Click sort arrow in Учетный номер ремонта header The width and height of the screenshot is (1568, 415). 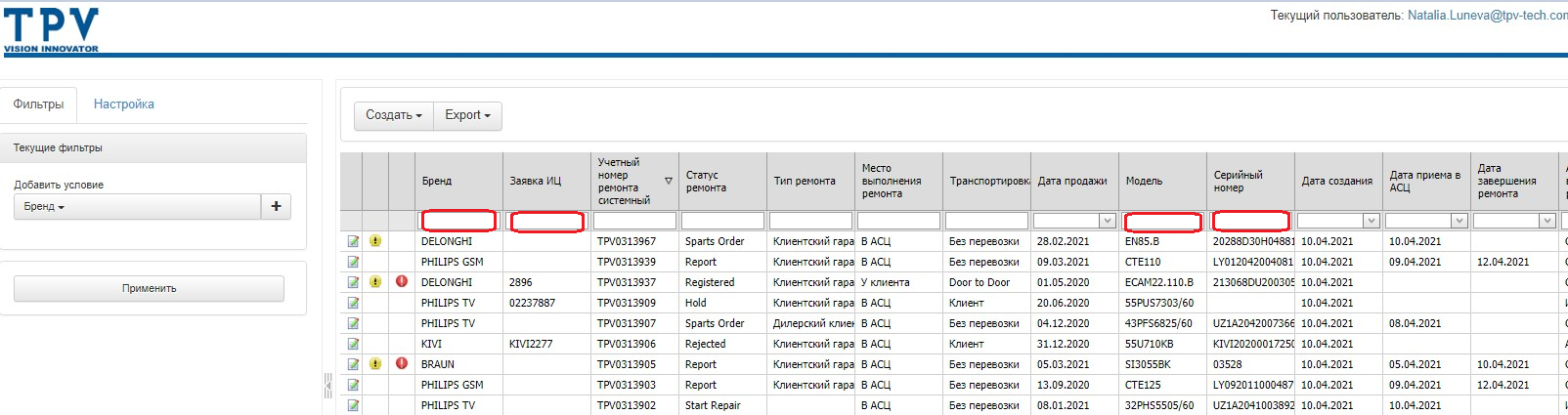pyautogui.click(x=669, y=181)
